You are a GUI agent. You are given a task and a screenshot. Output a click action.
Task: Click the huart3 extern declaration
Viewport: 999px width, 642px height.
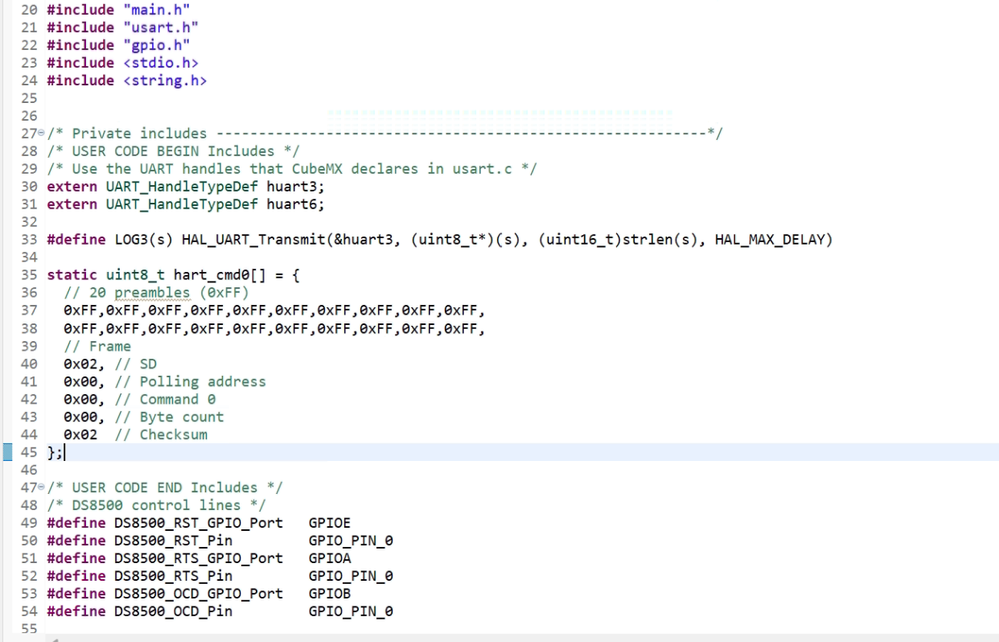(186, 187)
